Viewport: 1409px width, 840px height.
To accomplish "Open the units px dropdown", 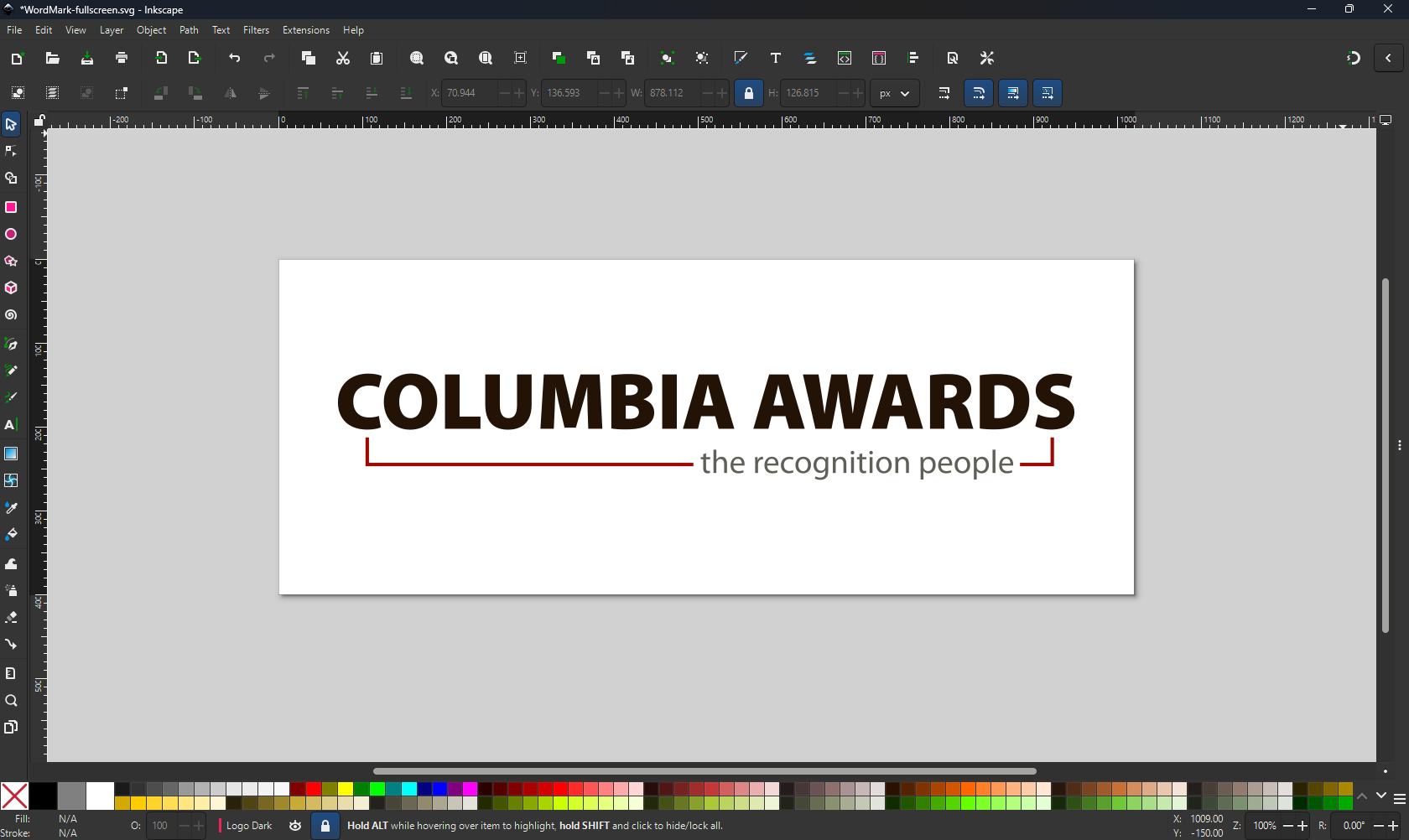I will click(895, 93).
